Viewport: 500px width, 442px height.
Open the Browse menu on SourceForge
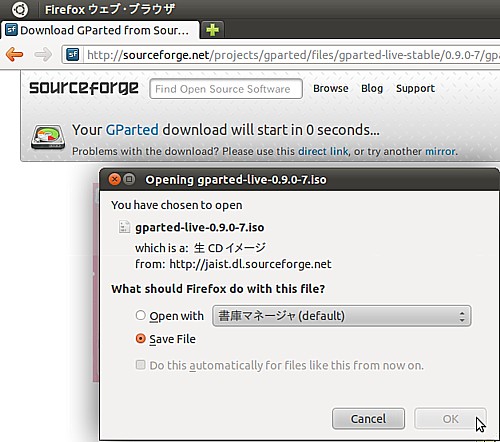(331, 88)
